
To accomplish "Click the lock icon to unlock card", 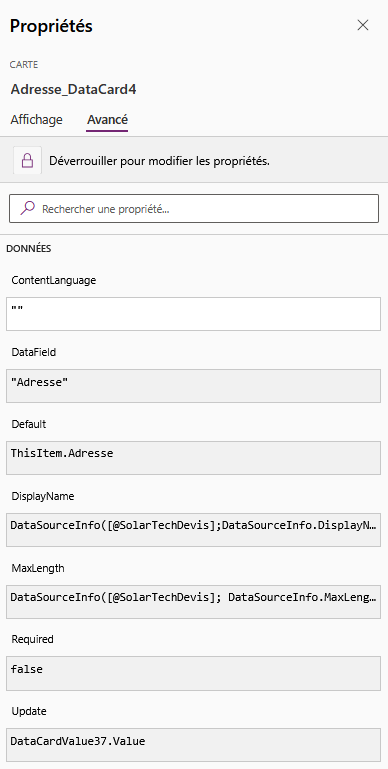I will tap(27, 160).
